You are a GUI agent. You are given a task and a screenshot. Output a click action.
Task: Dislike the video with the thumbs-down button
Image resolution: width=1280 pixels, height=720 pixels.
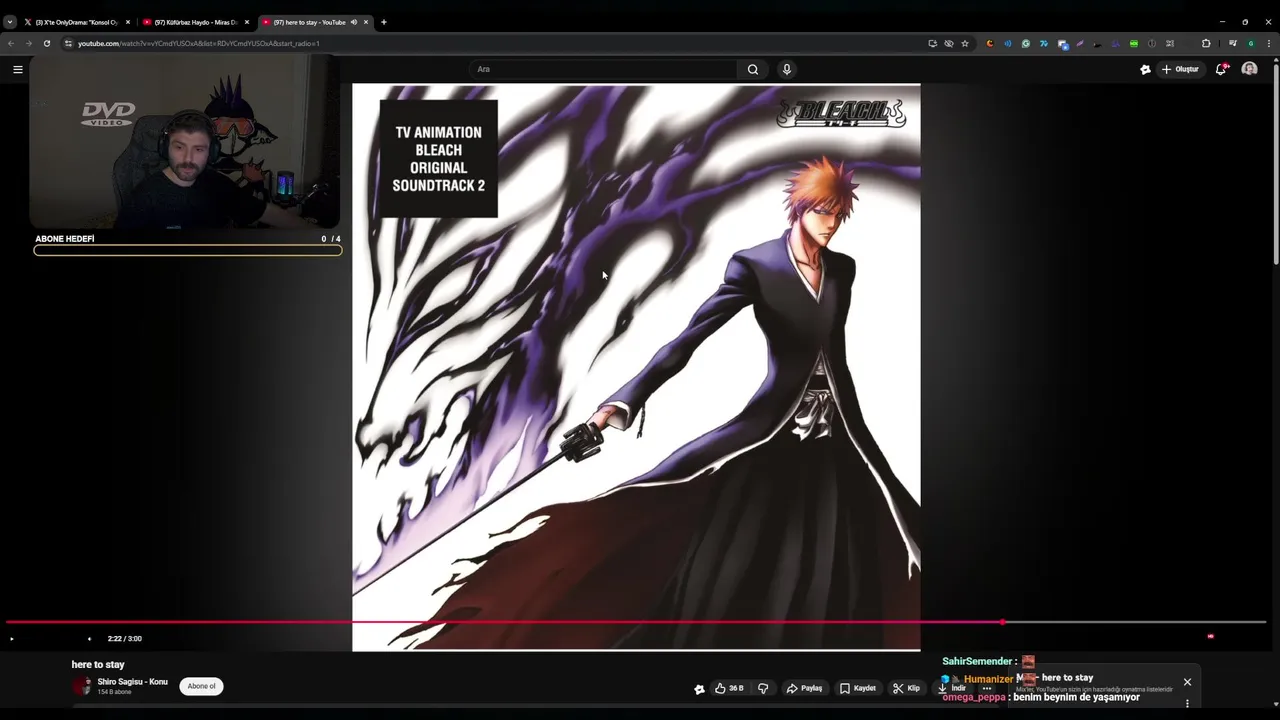click(x=763, y=688)
